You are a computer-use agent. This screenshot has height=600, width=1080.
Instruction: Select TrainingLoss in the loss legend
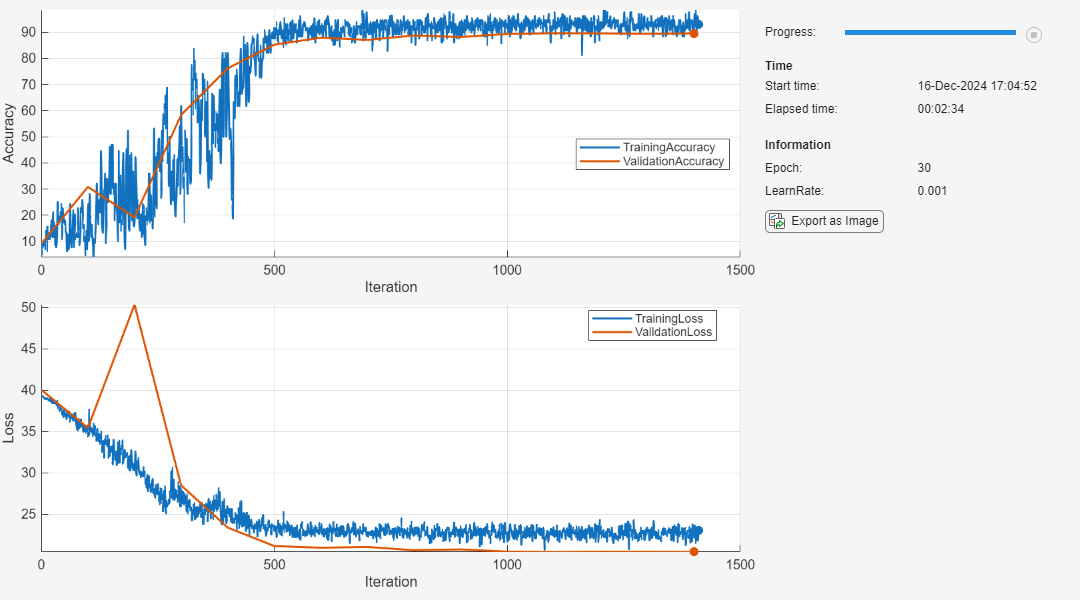tap(675, 318)
